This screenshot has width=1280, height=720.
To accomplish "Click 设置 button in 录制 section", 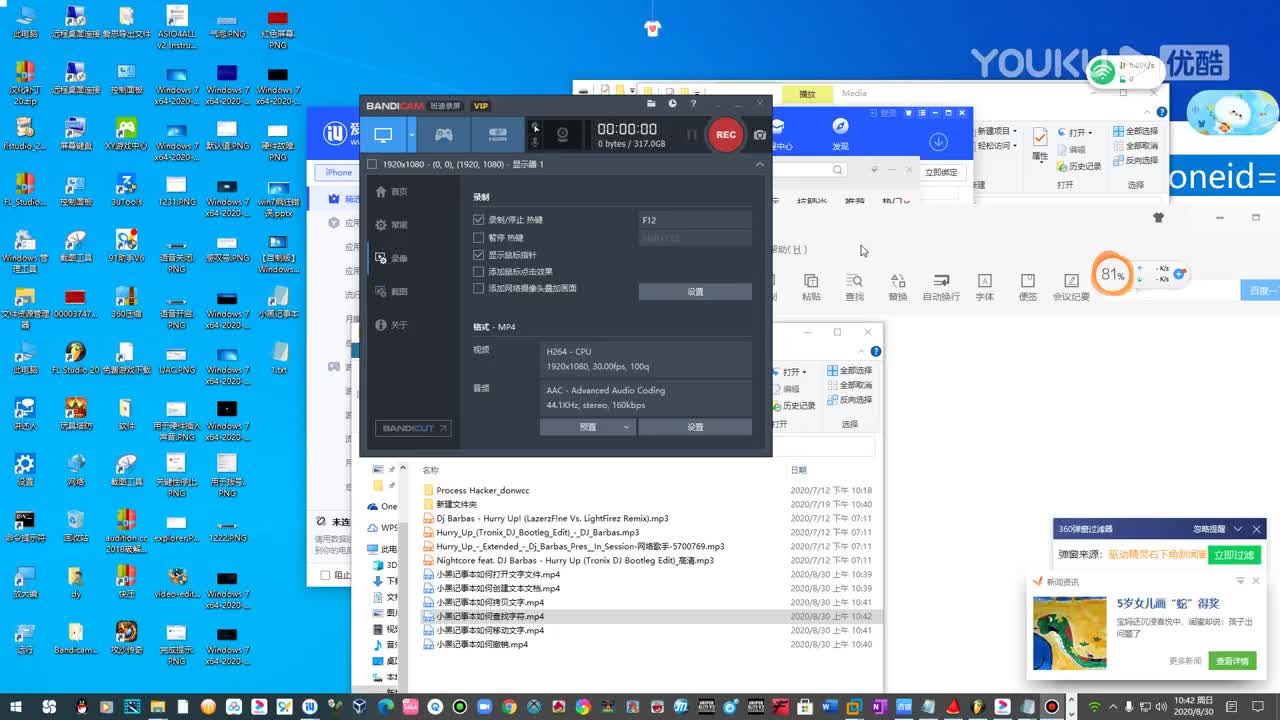I will 695,292.
